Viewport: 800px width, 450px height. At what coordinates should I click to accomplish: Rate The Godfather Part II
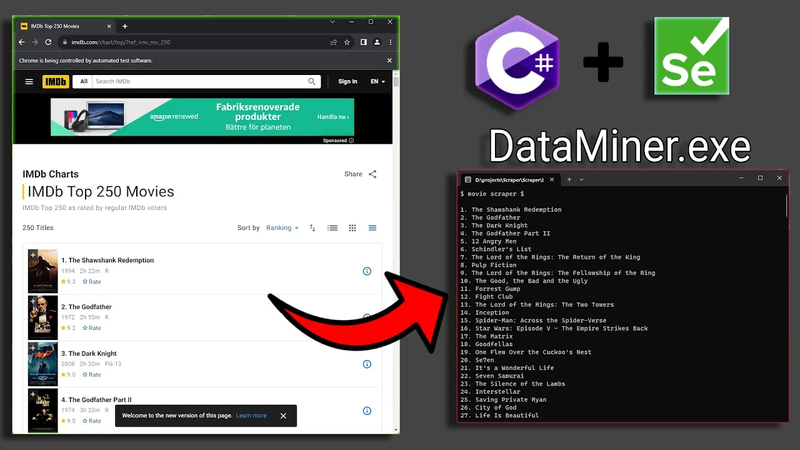click(x=92, y=421)
